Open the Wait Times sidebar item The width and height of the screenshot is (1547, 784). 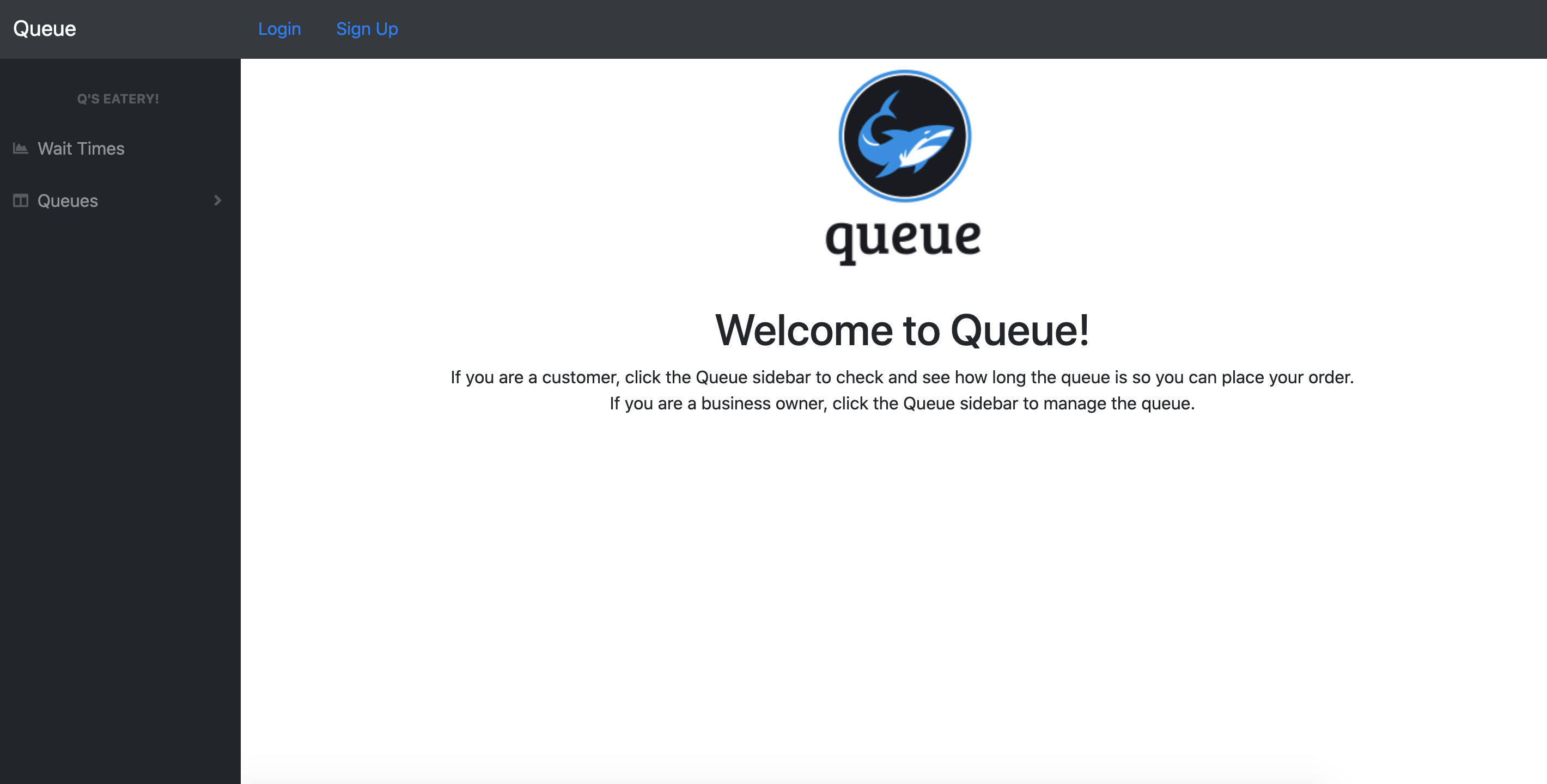(81, 148)
